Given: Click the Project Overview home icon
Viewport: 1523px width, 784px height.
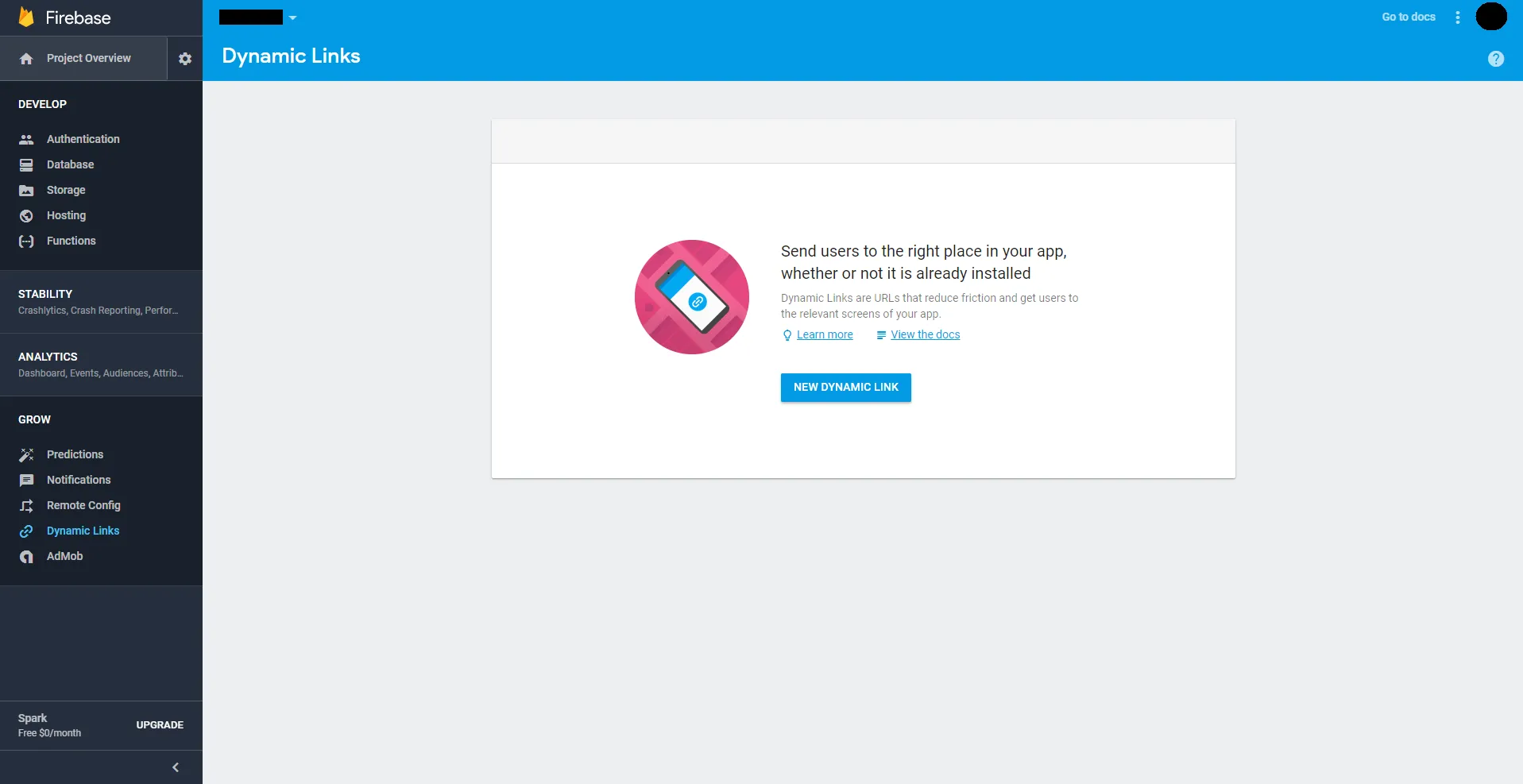Looking at the screenshot, I should [x=26, y=59].
